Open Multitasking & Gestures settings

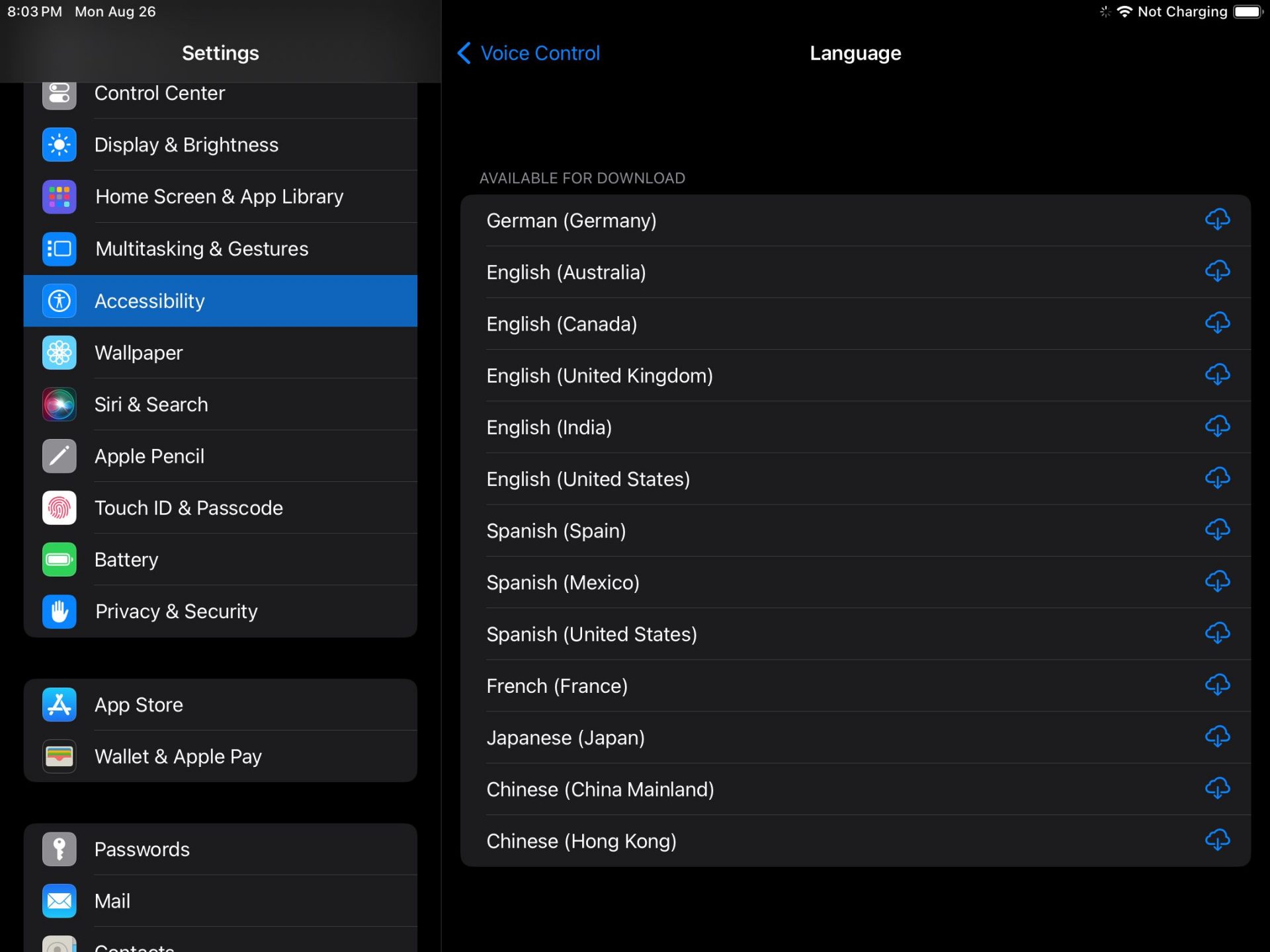tap(220, 249)
